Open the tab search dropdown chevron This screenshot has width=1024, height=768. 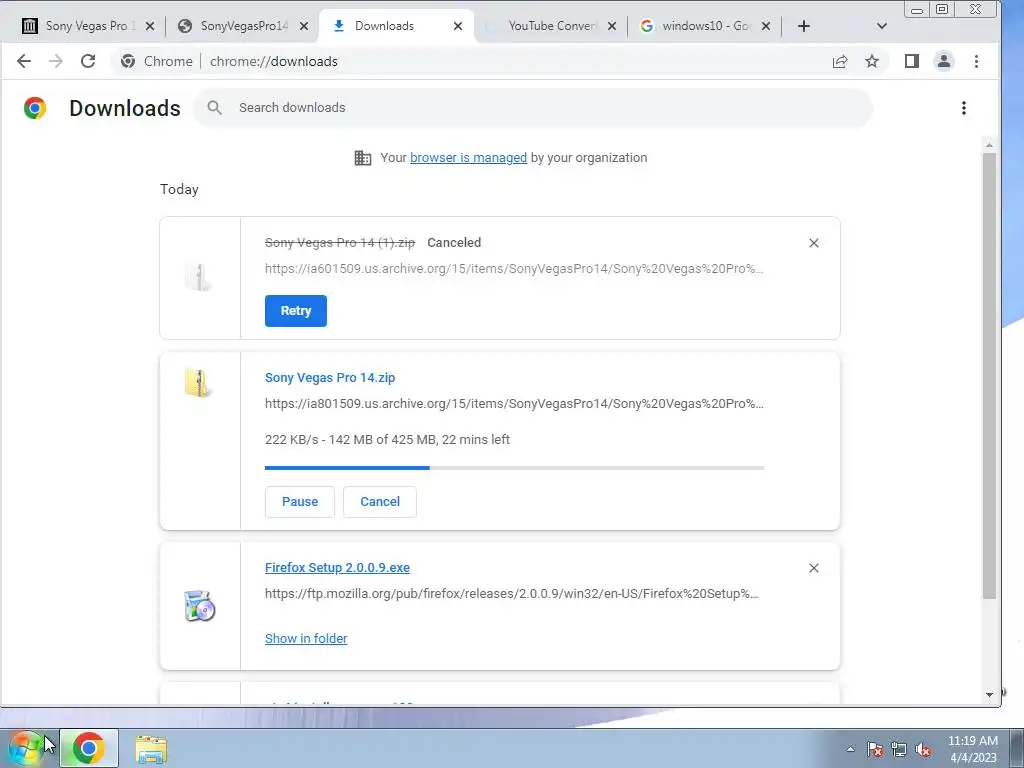pos(882,26)
